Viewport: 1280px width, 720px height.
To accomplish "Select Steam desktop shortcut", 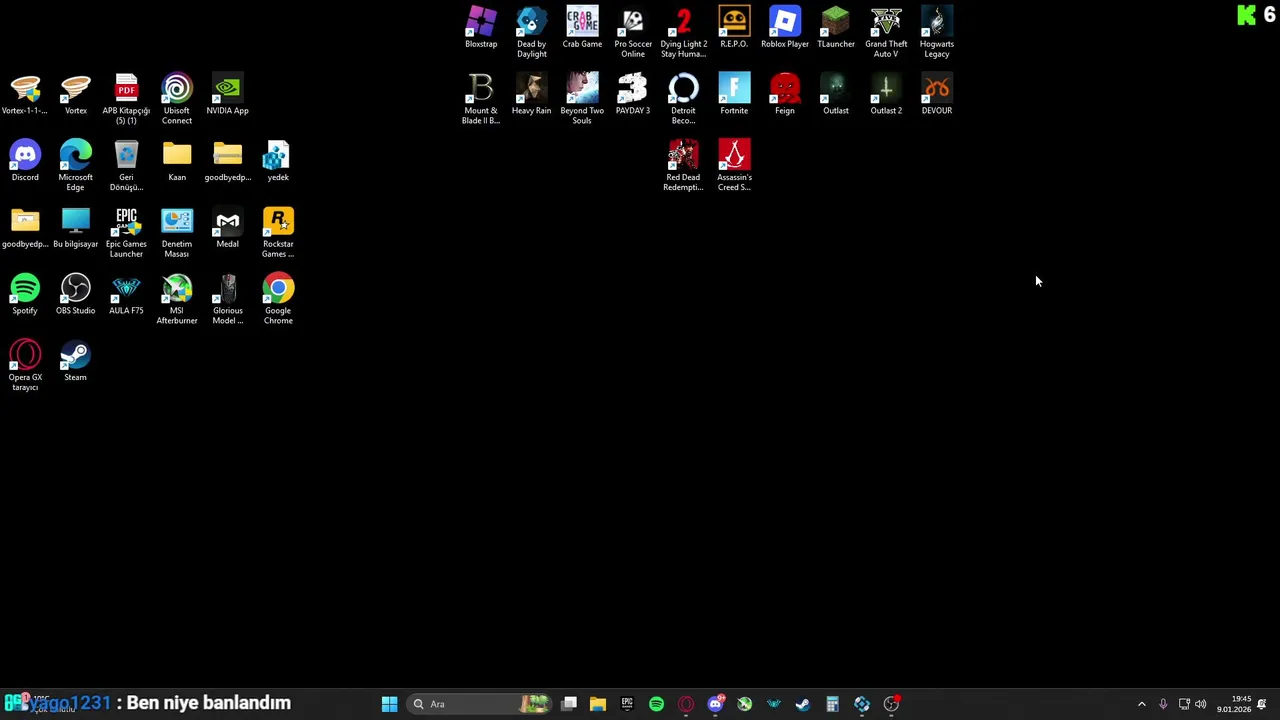I will coord(75,361).
